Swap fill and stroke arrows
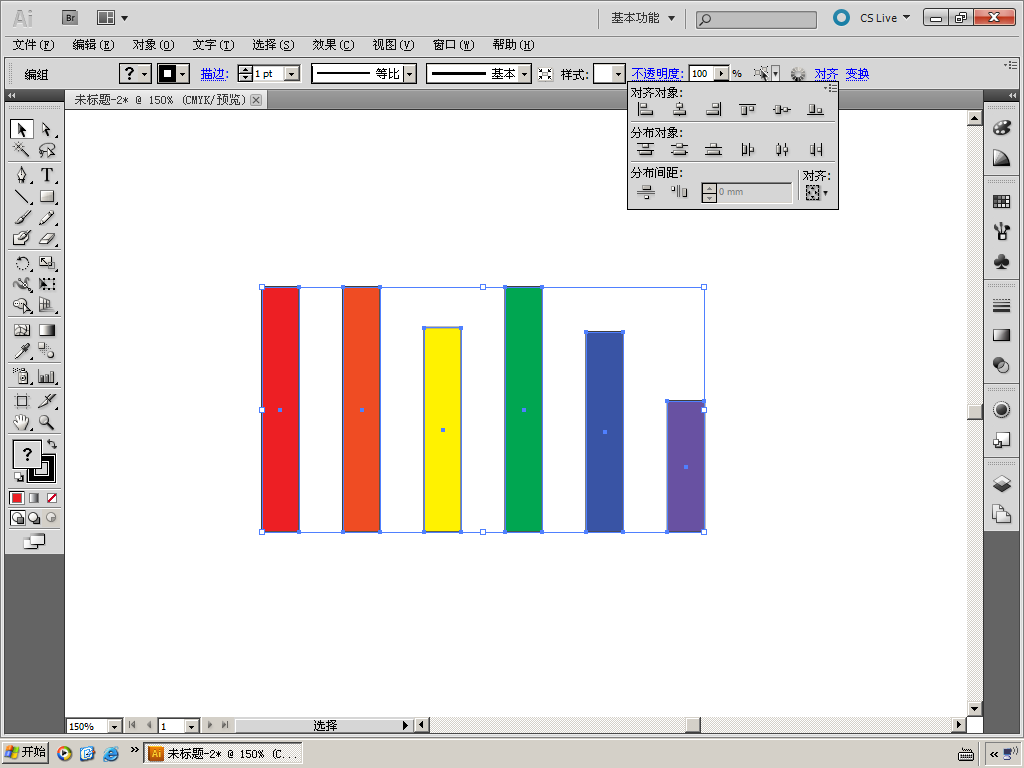Screen dimensions: 1024x768 [x=52, y=444]
